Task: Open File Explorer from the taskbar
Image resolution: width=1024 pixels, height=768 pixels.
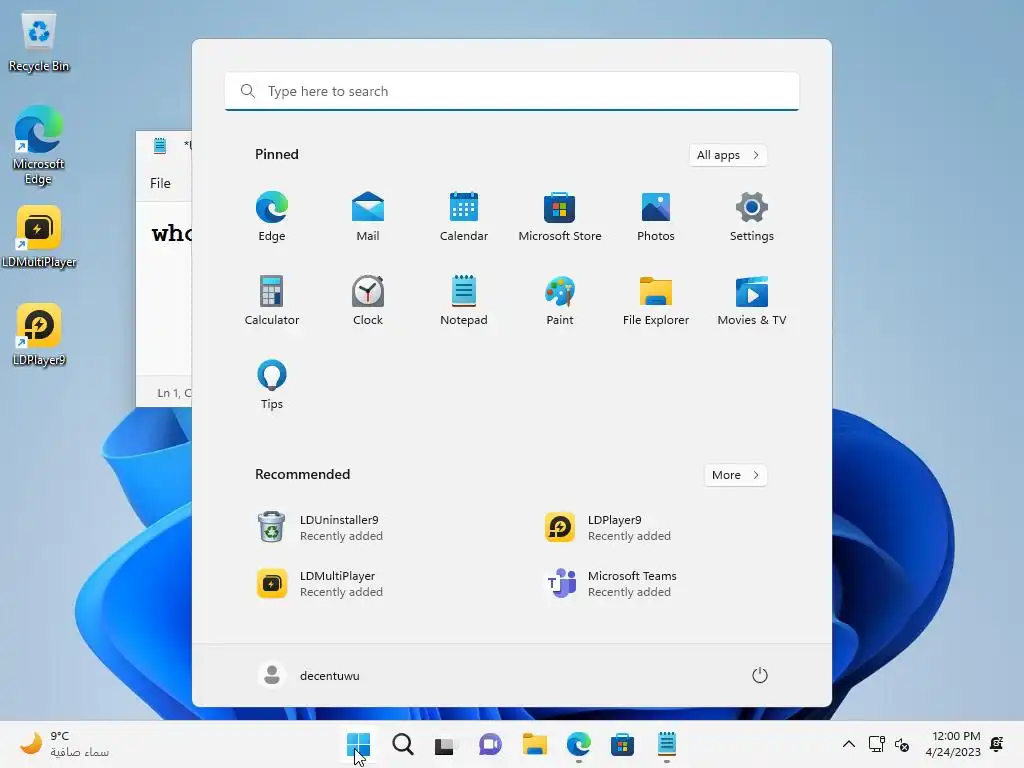Action: [x=535, y=744]
